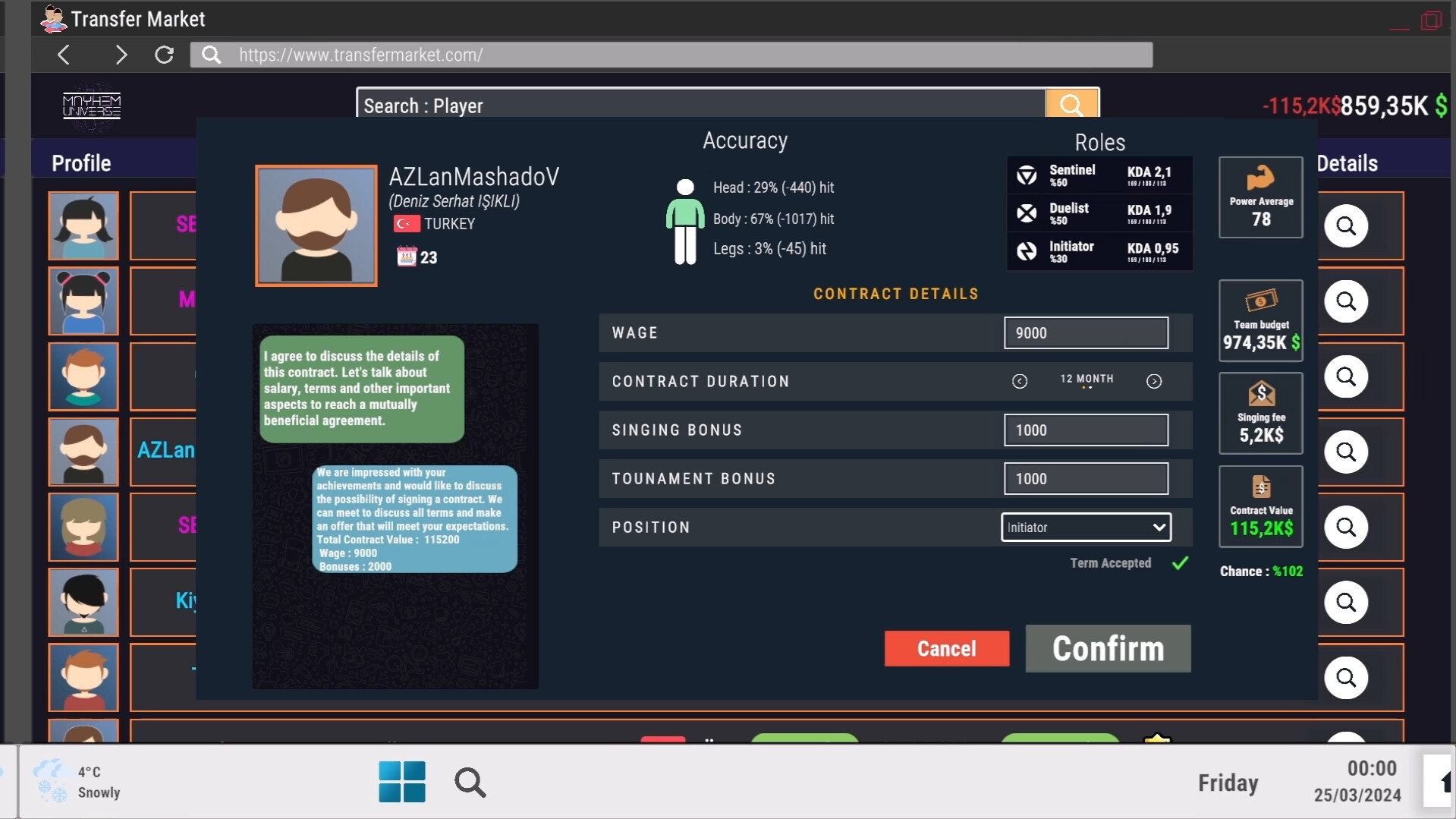Viewport: 1456px width, 819px height.
Task: Decrease contract duration with left arrow
Action: [1019, 381]
